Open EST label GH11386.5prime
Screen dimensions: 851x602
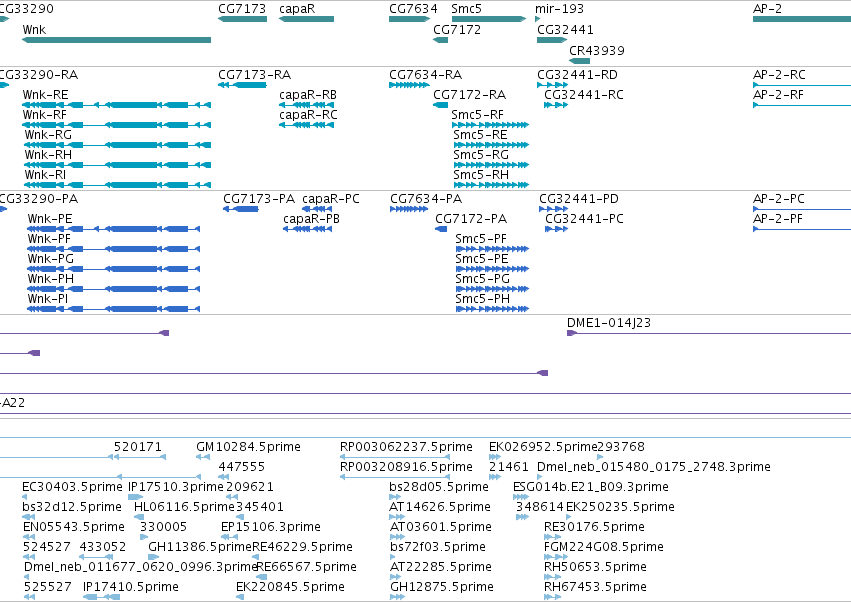click(x=200, y=547)
